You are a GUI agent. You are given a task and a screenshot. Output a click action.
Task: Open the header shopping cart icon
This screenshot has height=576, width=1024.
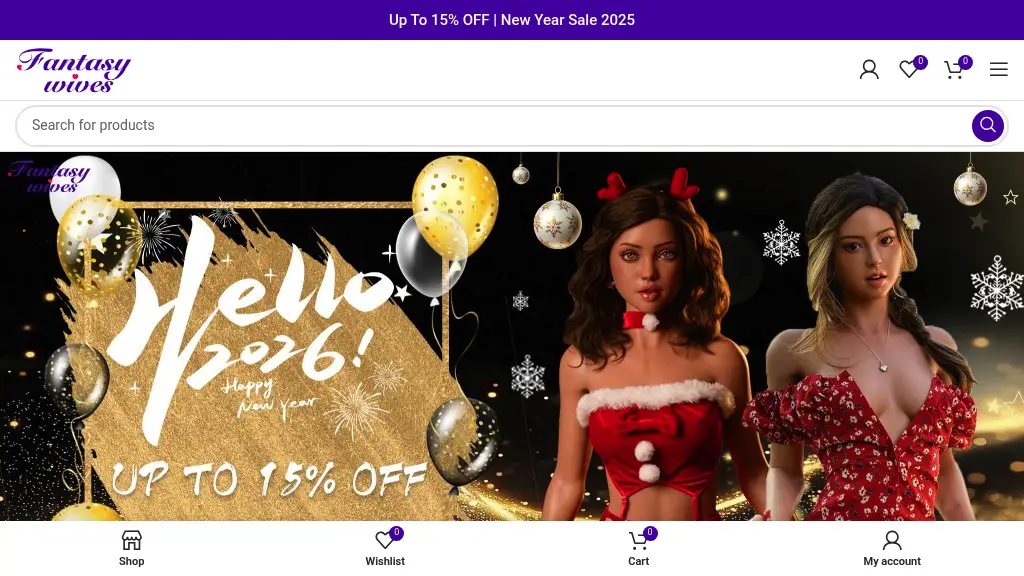tap(954, 69)
